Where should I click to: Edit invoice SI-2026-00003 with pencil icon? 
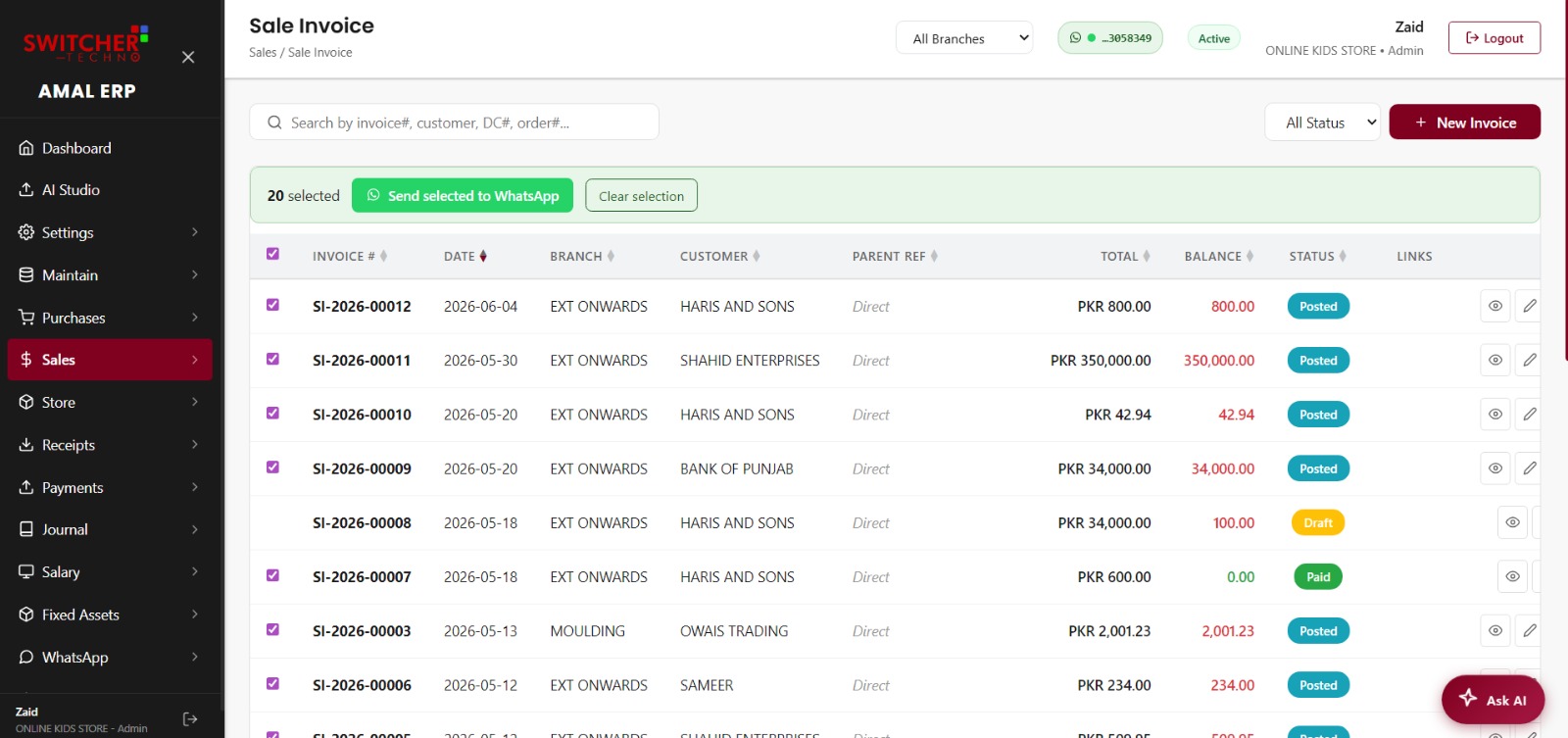tap(1529, 631)
